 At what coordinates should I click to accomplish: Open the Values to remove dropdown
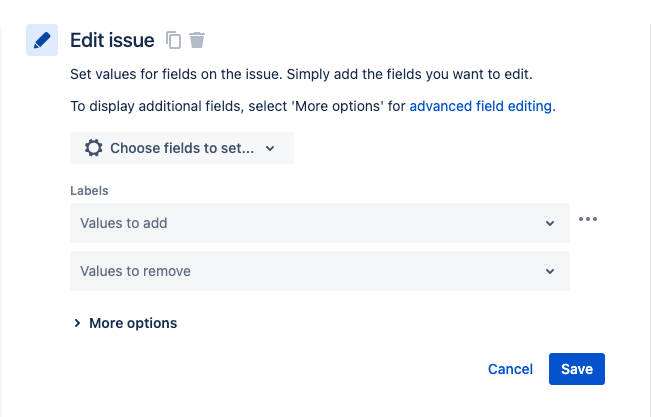320,271
